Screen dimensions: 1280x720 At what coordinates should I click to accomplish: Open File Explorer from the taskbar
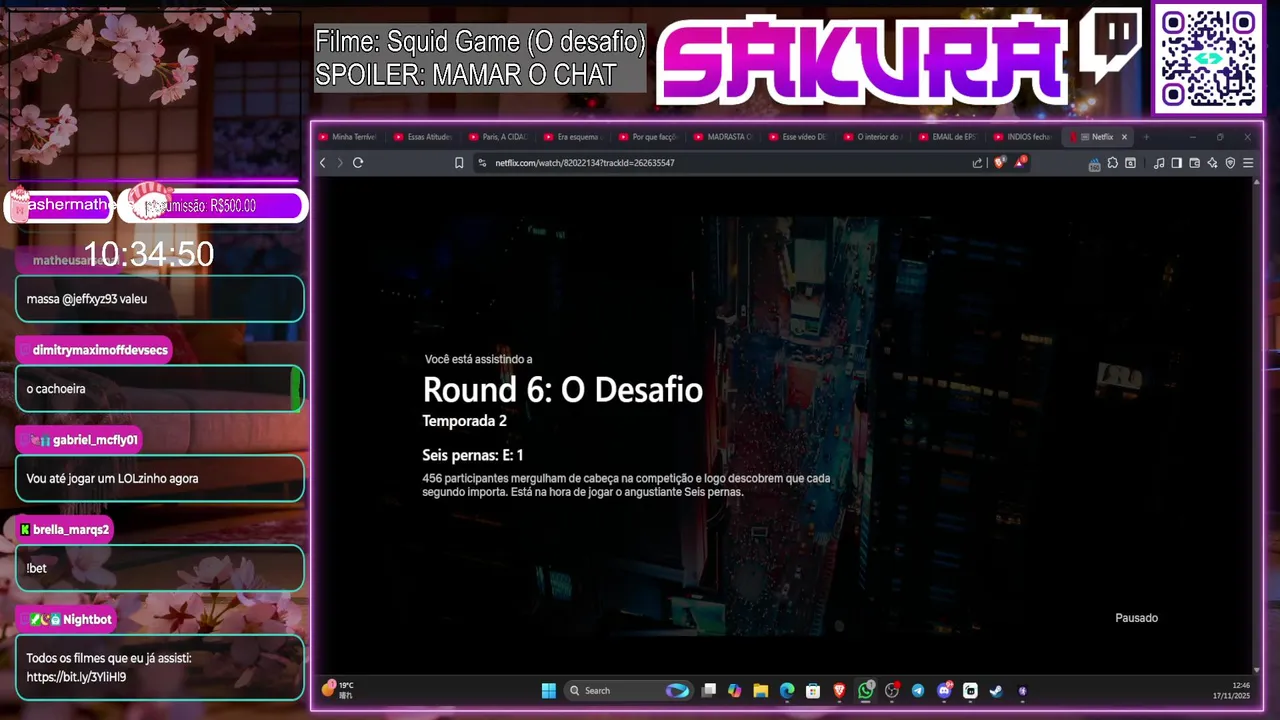tap(761, 690)
